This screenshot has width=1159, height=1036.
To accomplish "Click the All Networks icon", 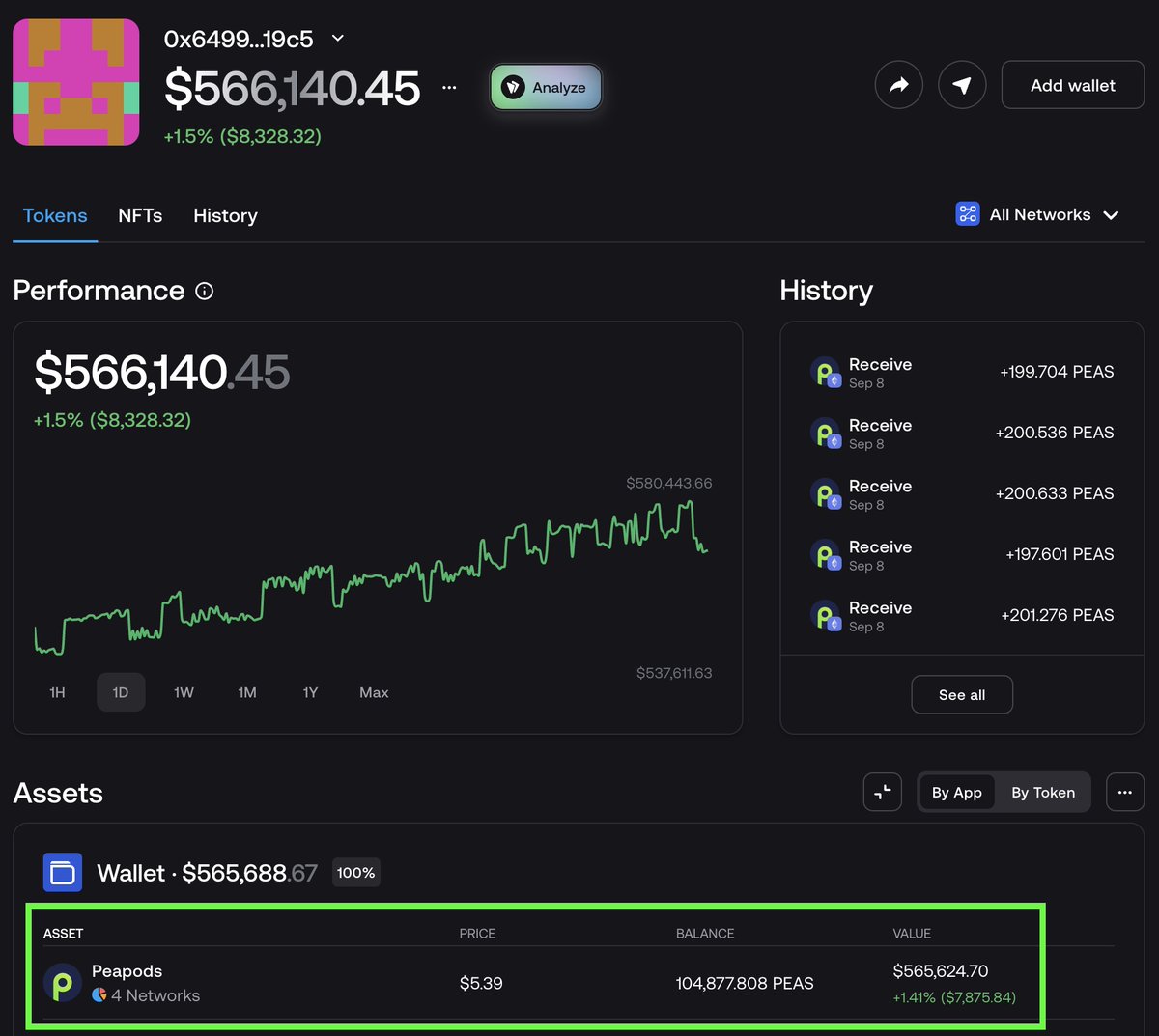I will 967,214.
